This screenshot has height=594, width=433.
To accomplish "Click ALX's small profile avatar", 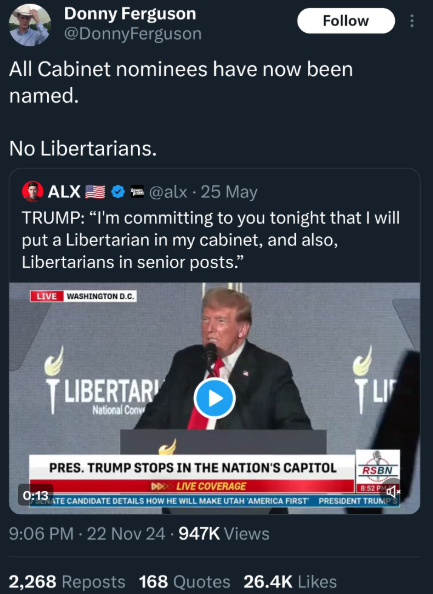I will coord(33,191).
